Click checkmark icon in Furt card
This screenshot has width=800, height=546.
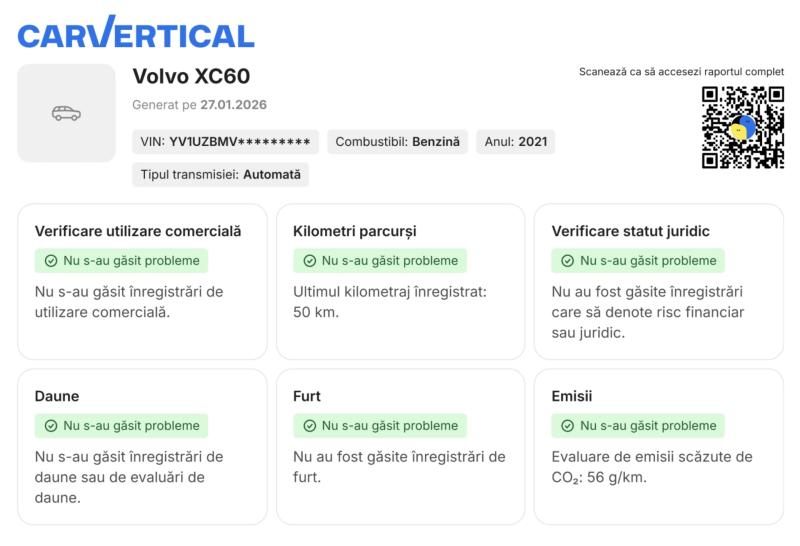coord(309,425)
